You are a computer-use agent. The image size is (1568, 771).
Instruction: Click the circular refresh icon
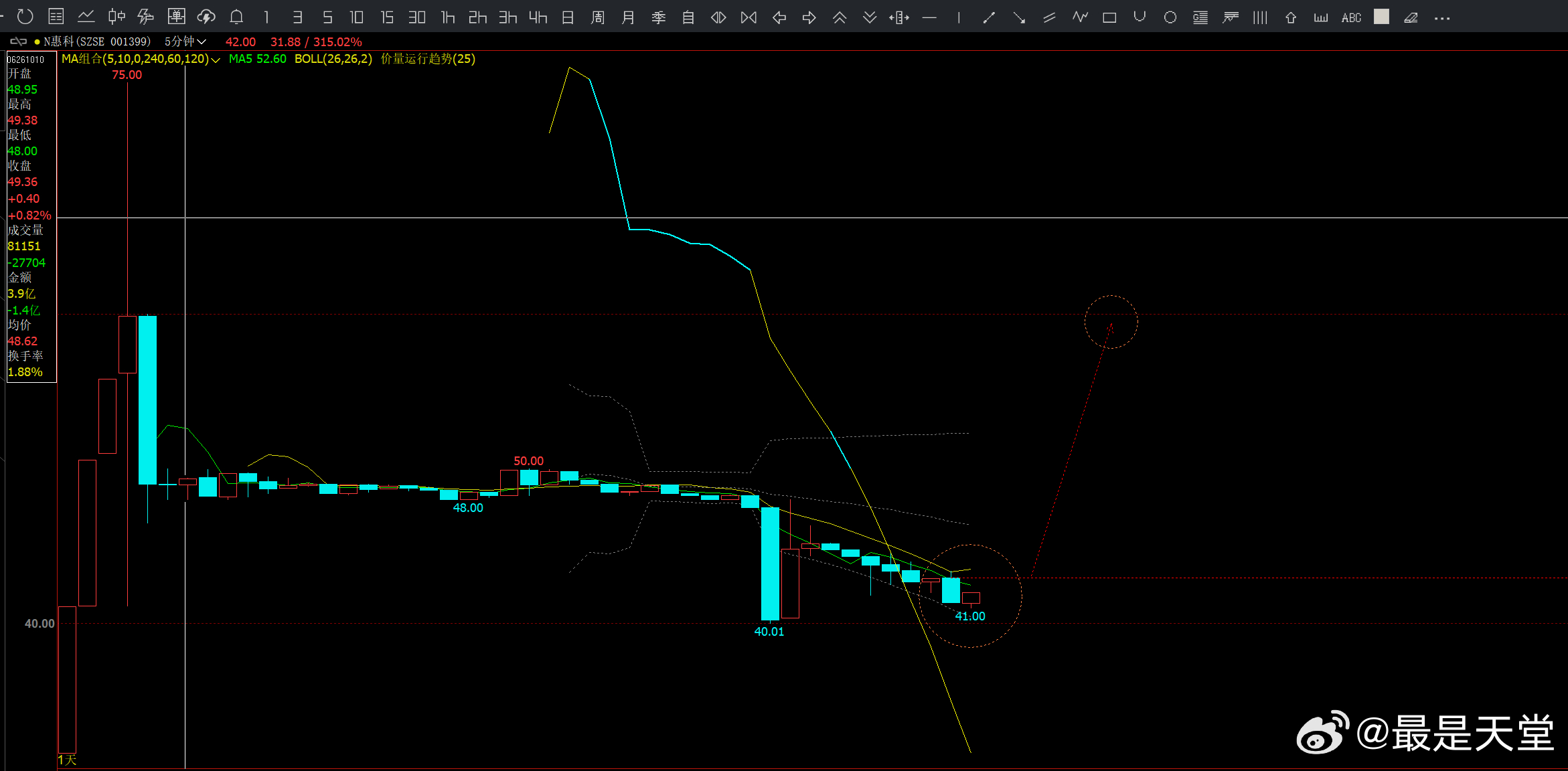pos(25,17)
